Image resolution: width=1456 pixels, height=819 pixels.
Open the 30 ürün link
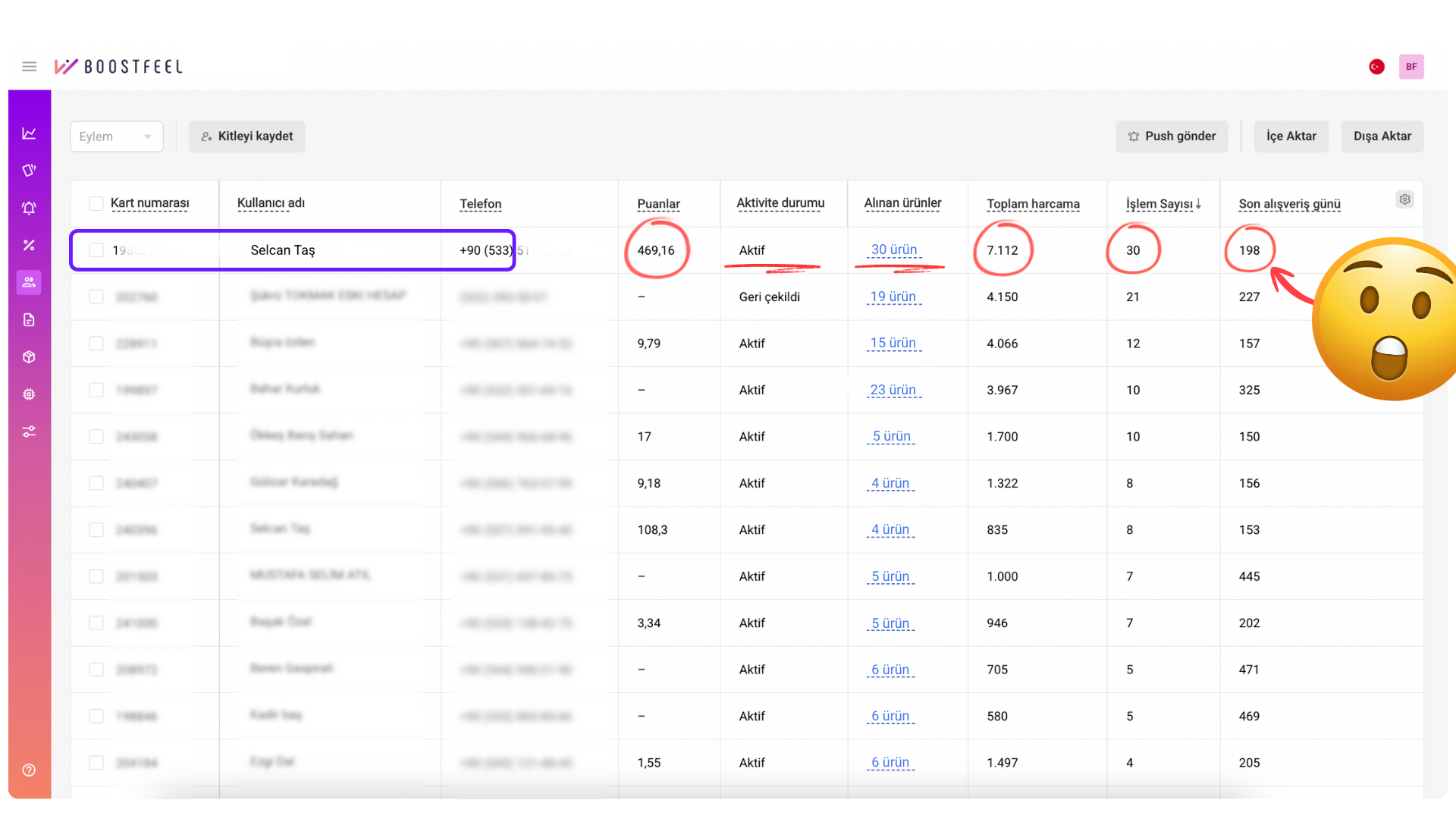(x=894, y=250)
